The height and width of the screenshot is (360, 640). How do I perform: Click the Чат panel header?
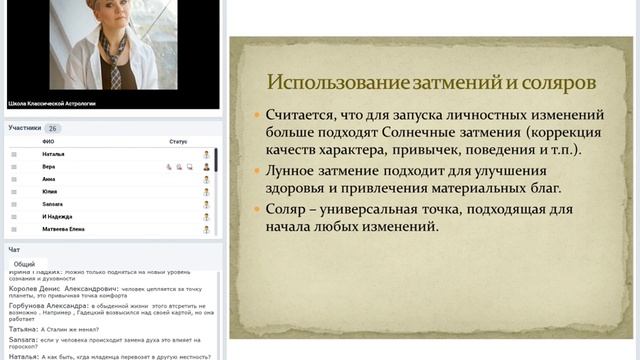14,249
